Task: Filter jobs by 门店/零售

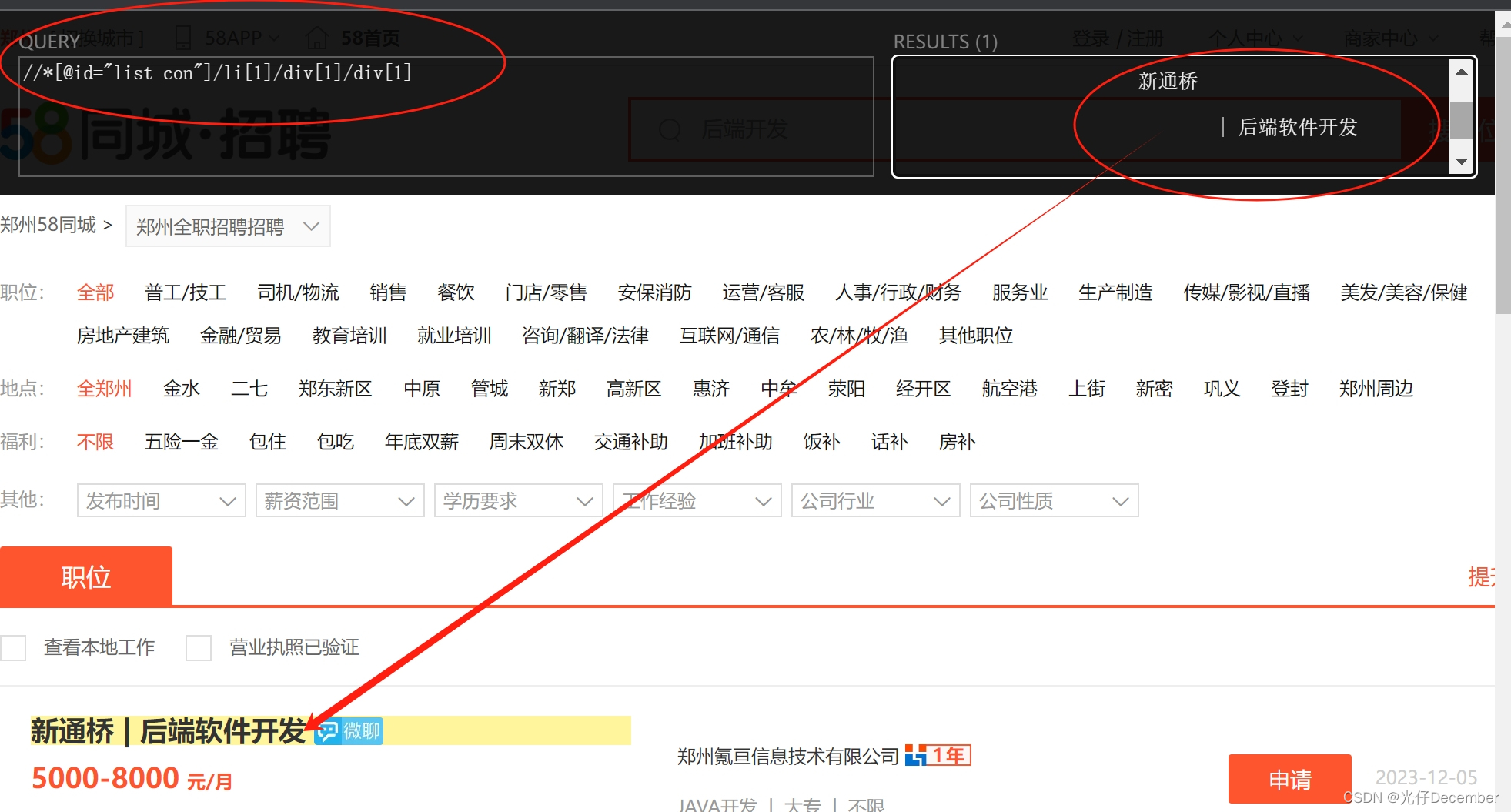Action: pyautogui.click(x=547, y=292)
